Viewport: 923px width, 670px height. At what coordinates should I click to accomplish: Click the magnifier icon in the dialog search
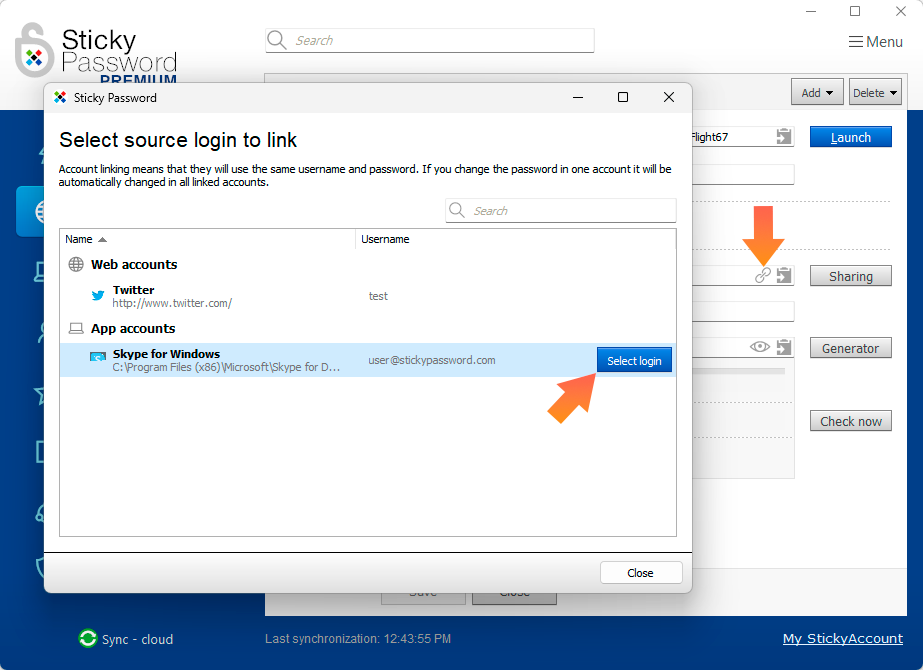pos(457,210)
